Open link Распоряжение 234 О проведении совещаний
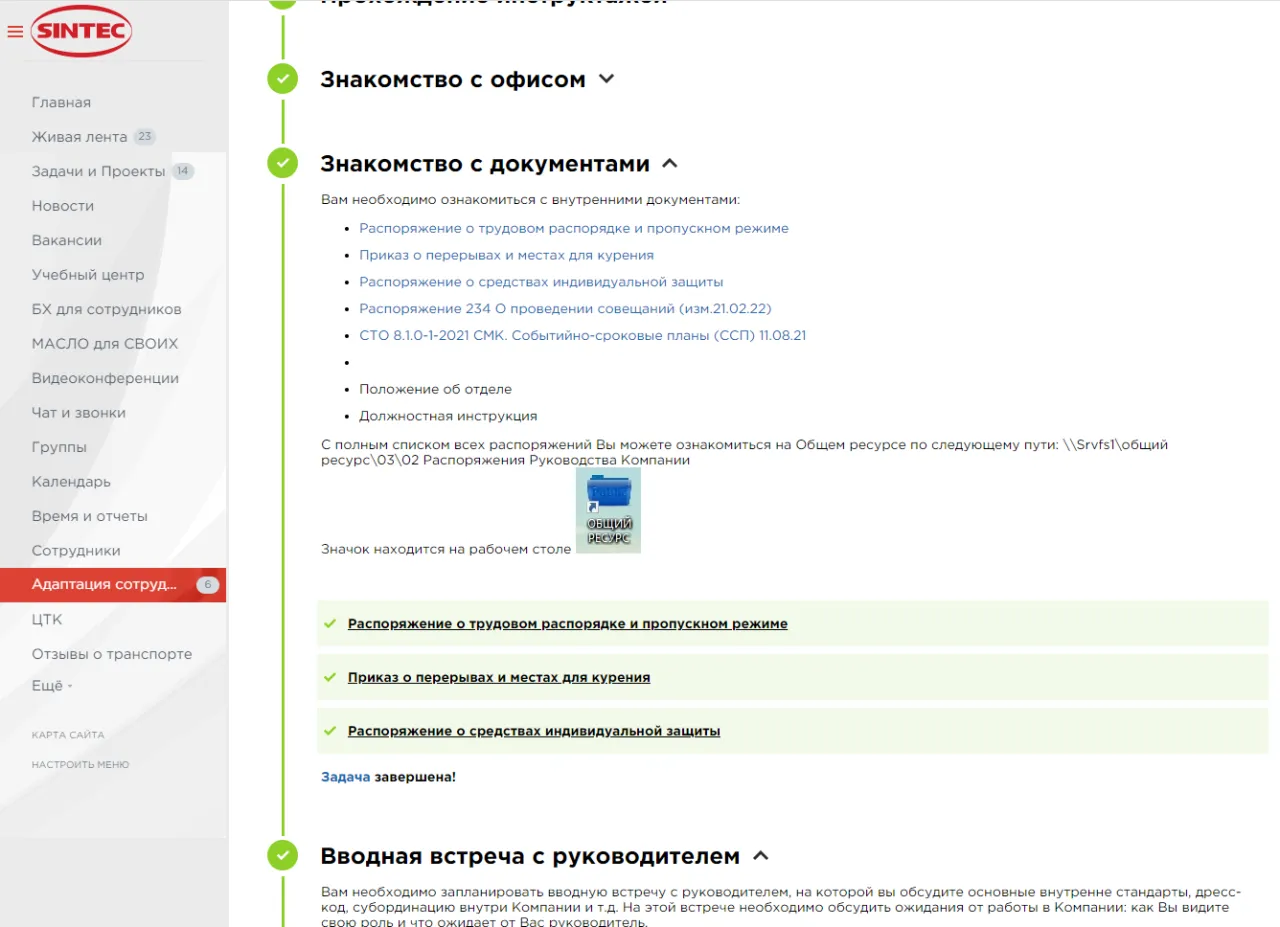The width and height of the screenshot is (1280, 927). pos(565,309)
